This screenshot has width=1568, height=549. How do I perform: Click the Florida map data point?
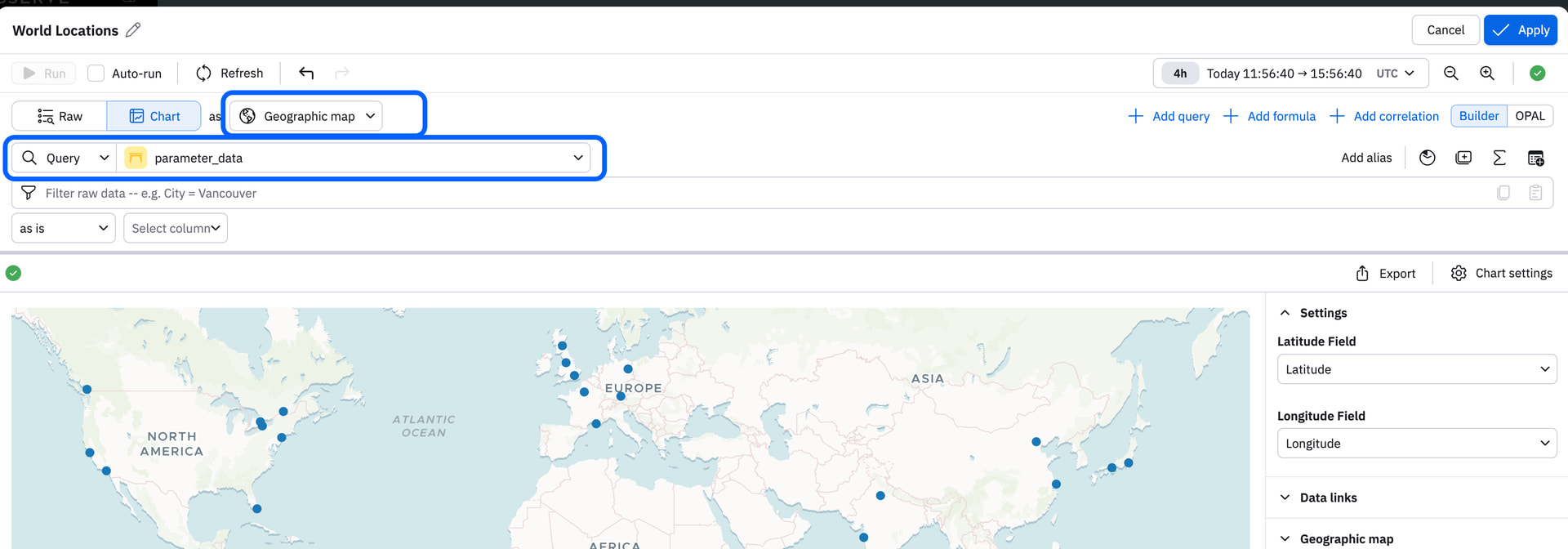click(257, 509)
